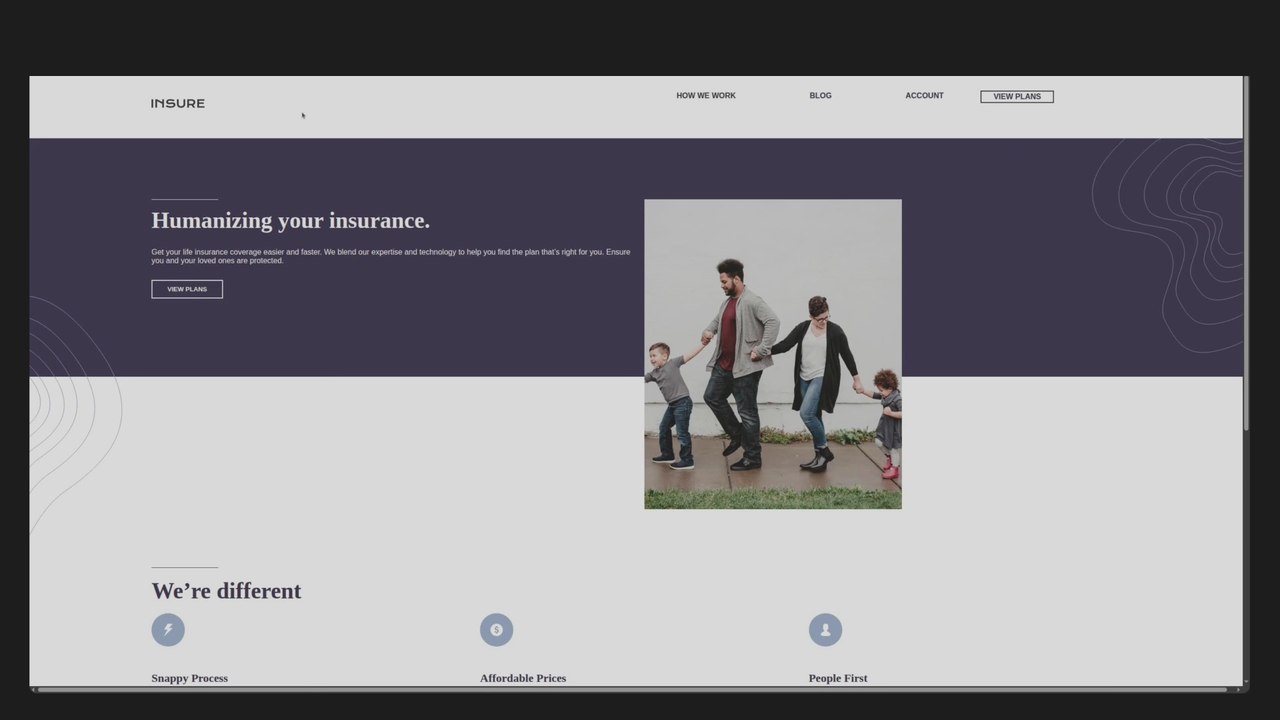Click the 'People First' heading text
The width and height of the screenshot is (1280, 720).
click(x=838, y=678)
